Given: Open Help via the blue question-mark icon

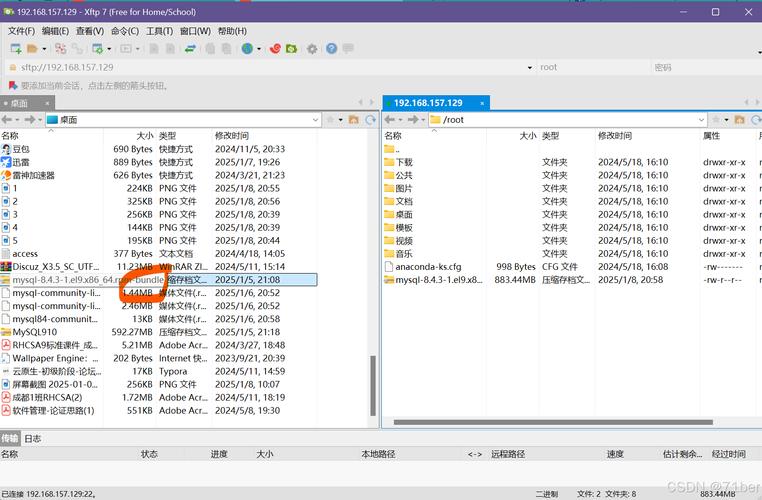Looking at the screenshot, I should point(331,49).
